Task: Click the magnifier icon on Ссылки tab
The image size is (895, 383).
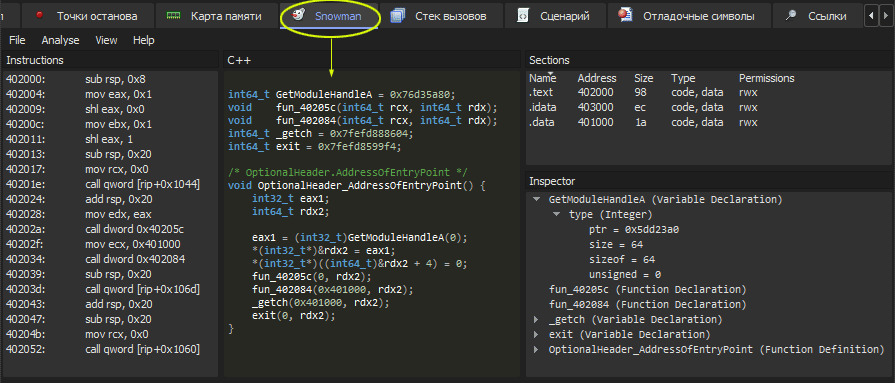Action: (791, 16)
